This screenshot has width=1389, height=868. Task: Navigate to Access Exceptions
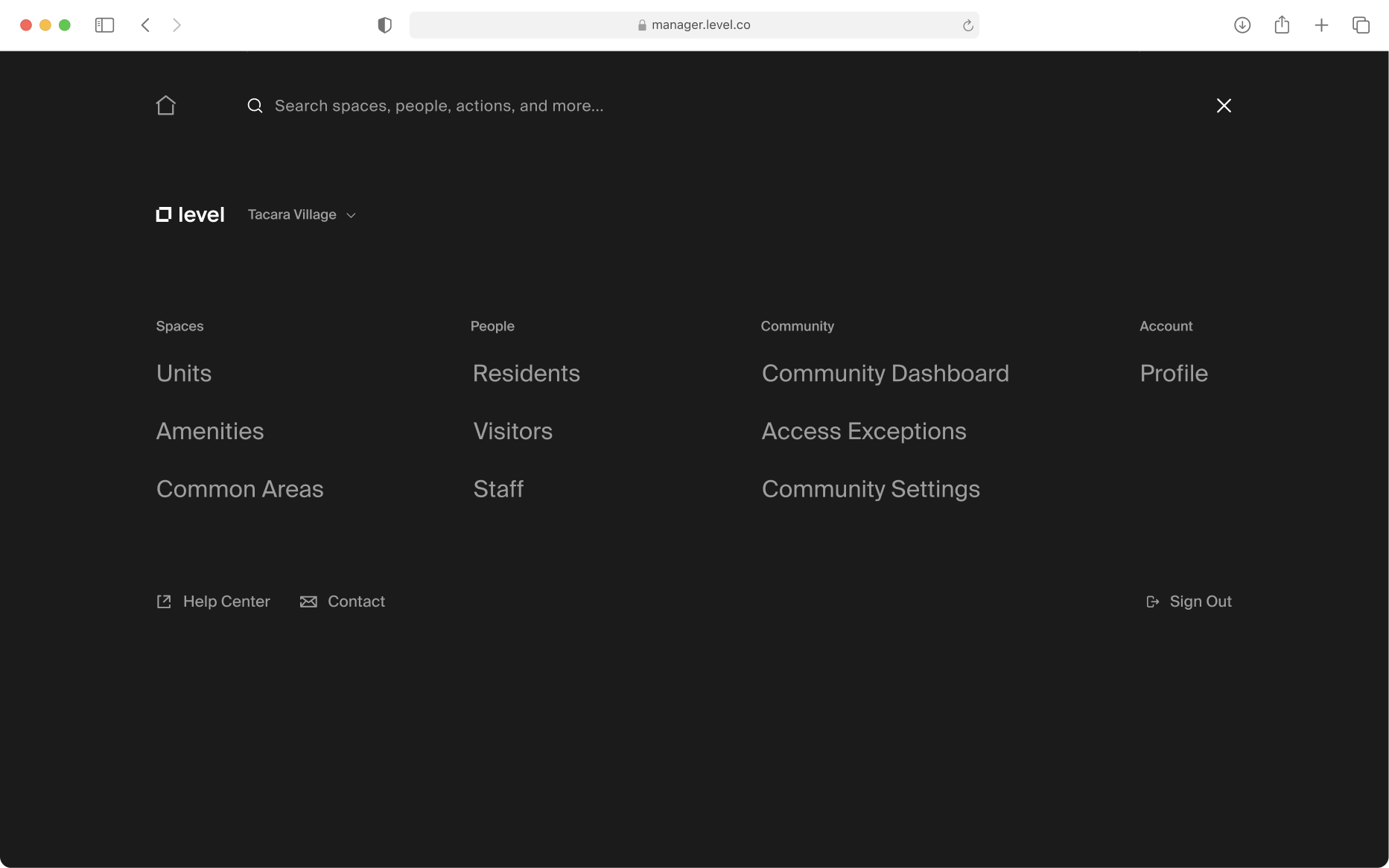(x=863, y=431)
